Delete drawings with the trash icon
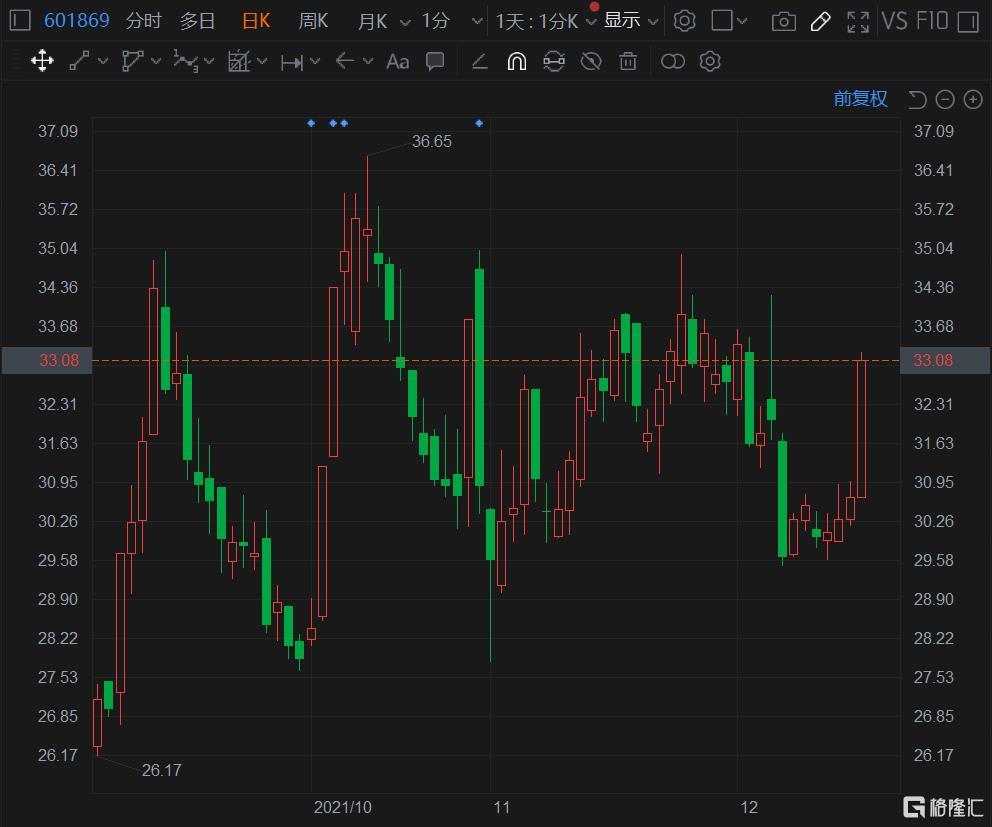 [x=628, y=62]
